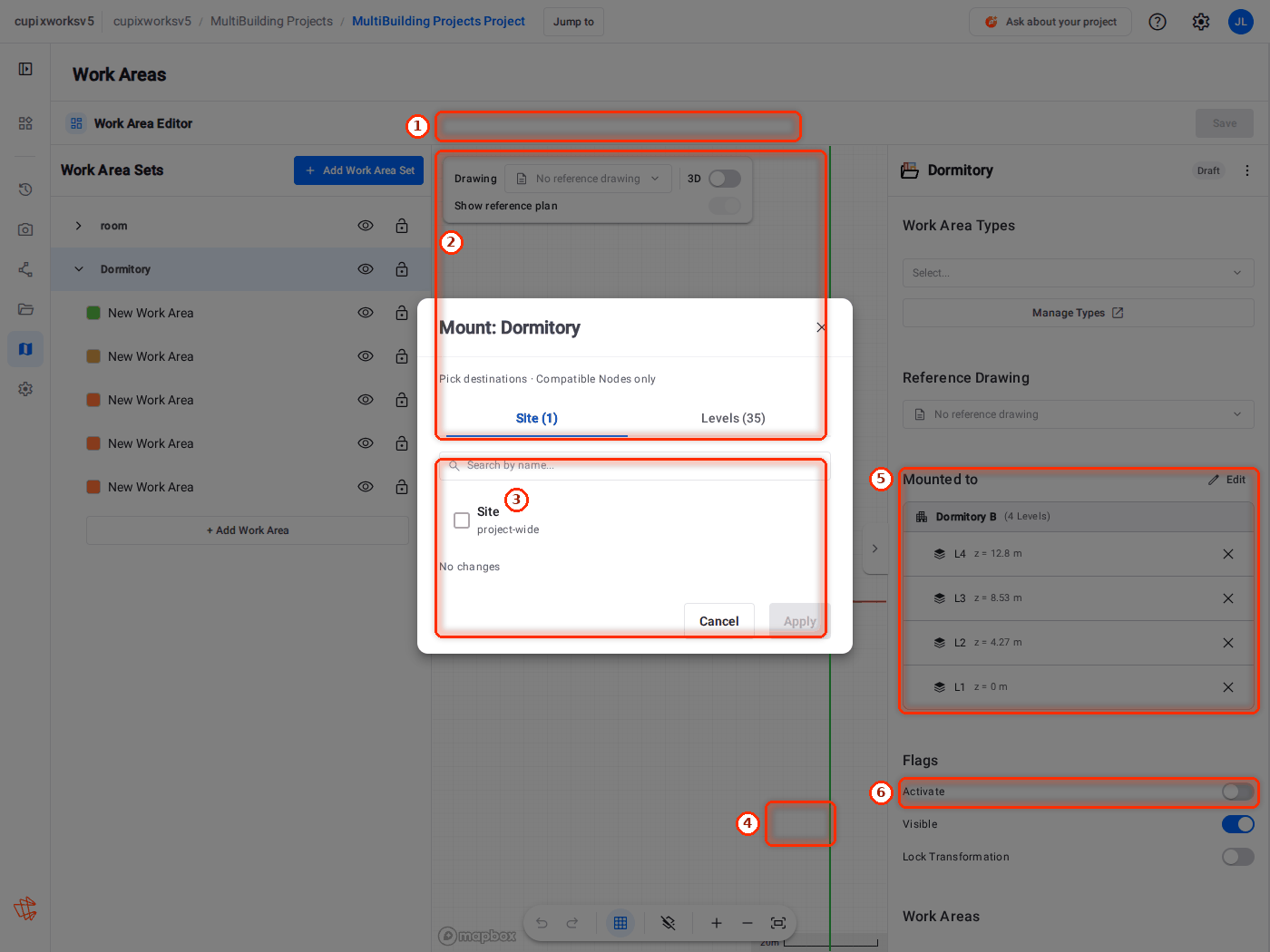Open the settings gear in top bar
The height and width of the screenshot is (952, 1270).
(1201, 22)
